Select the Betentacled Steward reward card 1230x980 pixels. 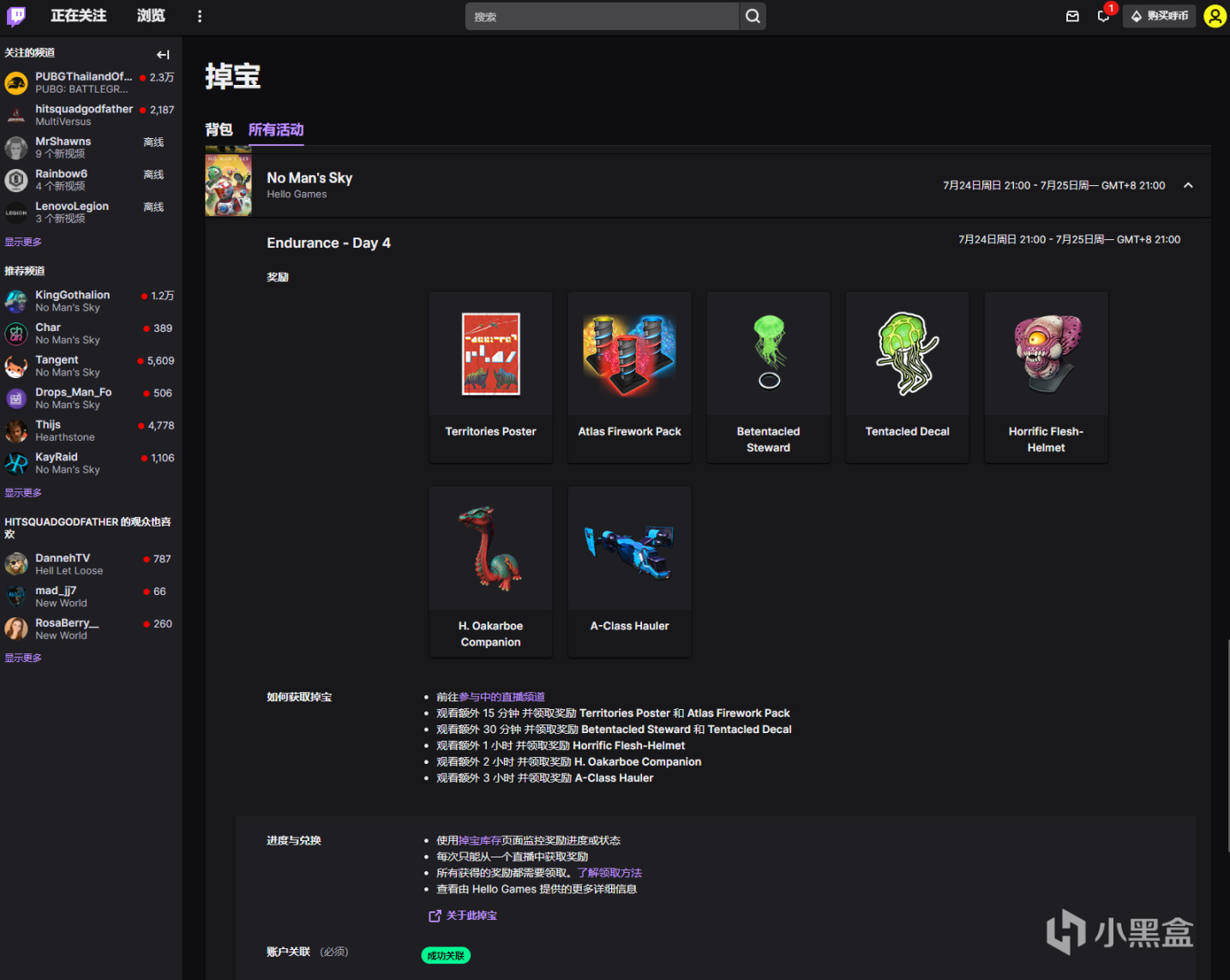click(x=769, y=377)
